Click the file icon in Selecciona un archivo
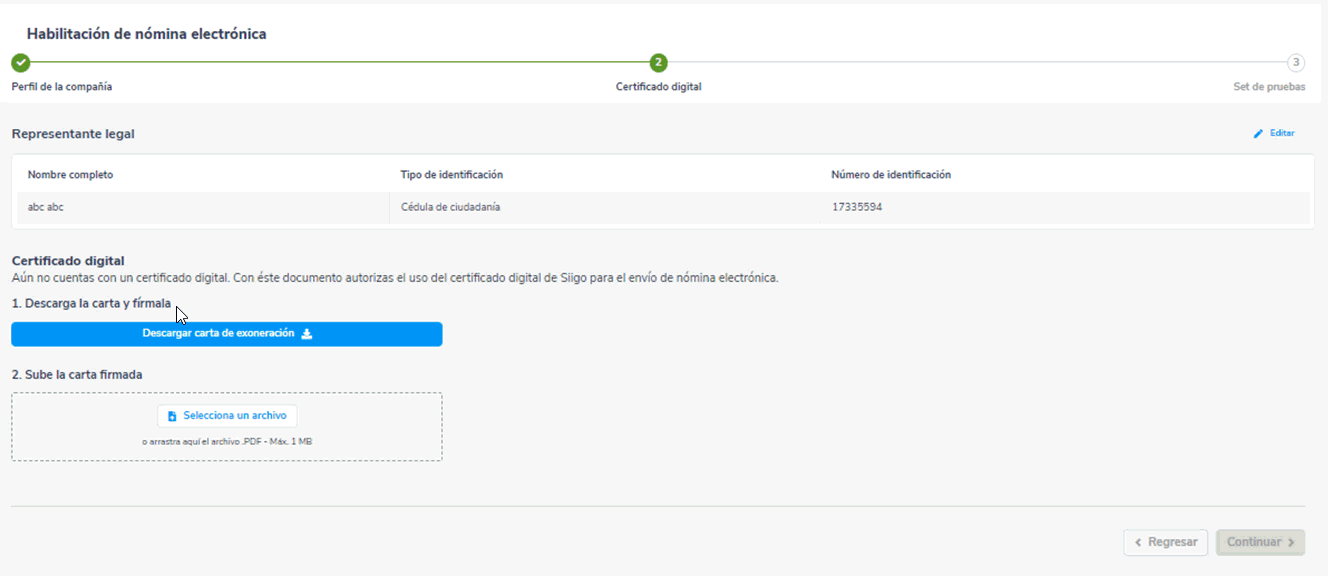 (172, 416)
